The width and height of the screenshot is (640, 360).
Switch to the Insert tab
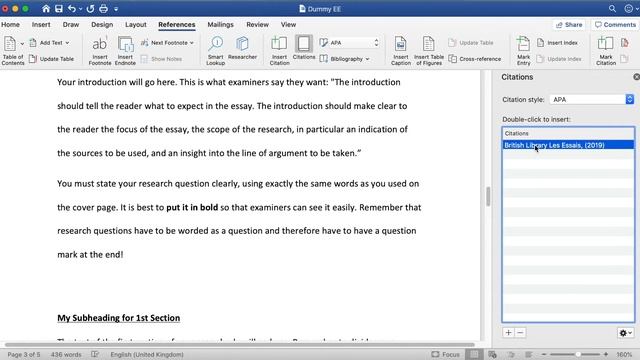point(41,24)
